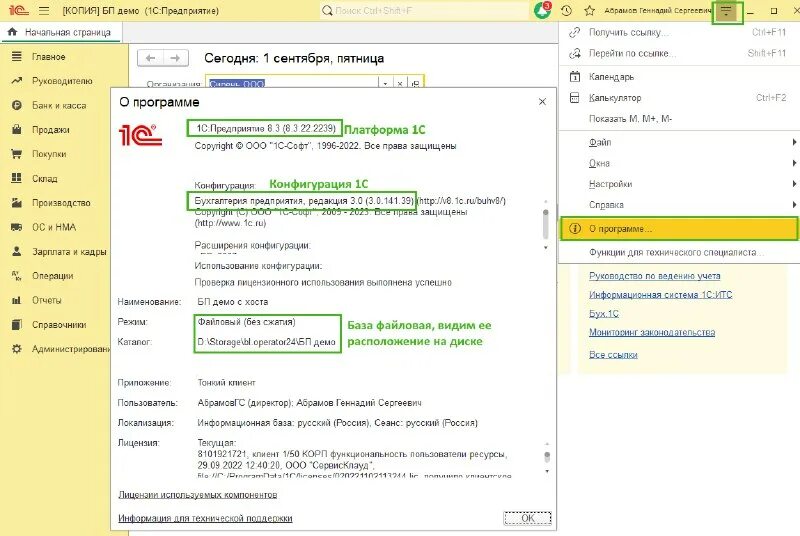The height and width of the screenshot is (536, 800).
Task: Click the Бухгалтерия предприятия, редакция 3.0 text
Action: (304, 201)
